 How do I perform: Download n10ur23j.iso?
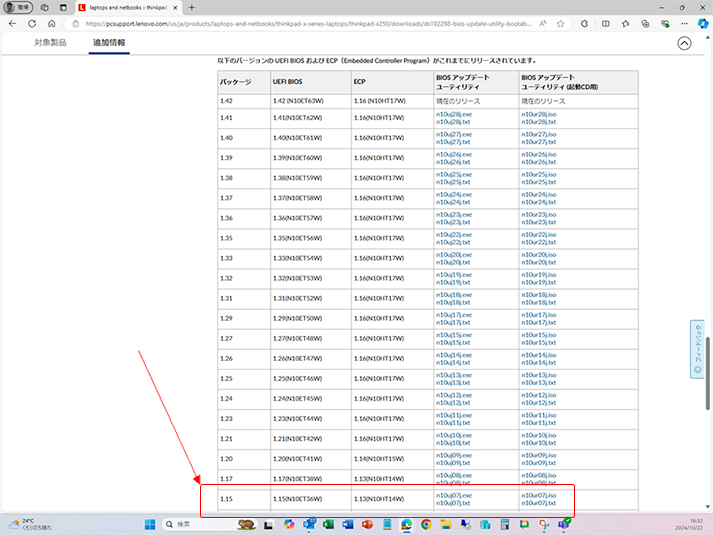tap(538, 214)
